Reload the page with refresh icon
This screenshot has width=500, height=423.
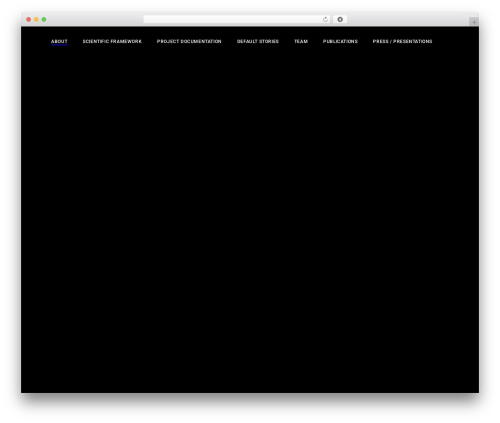325,19
